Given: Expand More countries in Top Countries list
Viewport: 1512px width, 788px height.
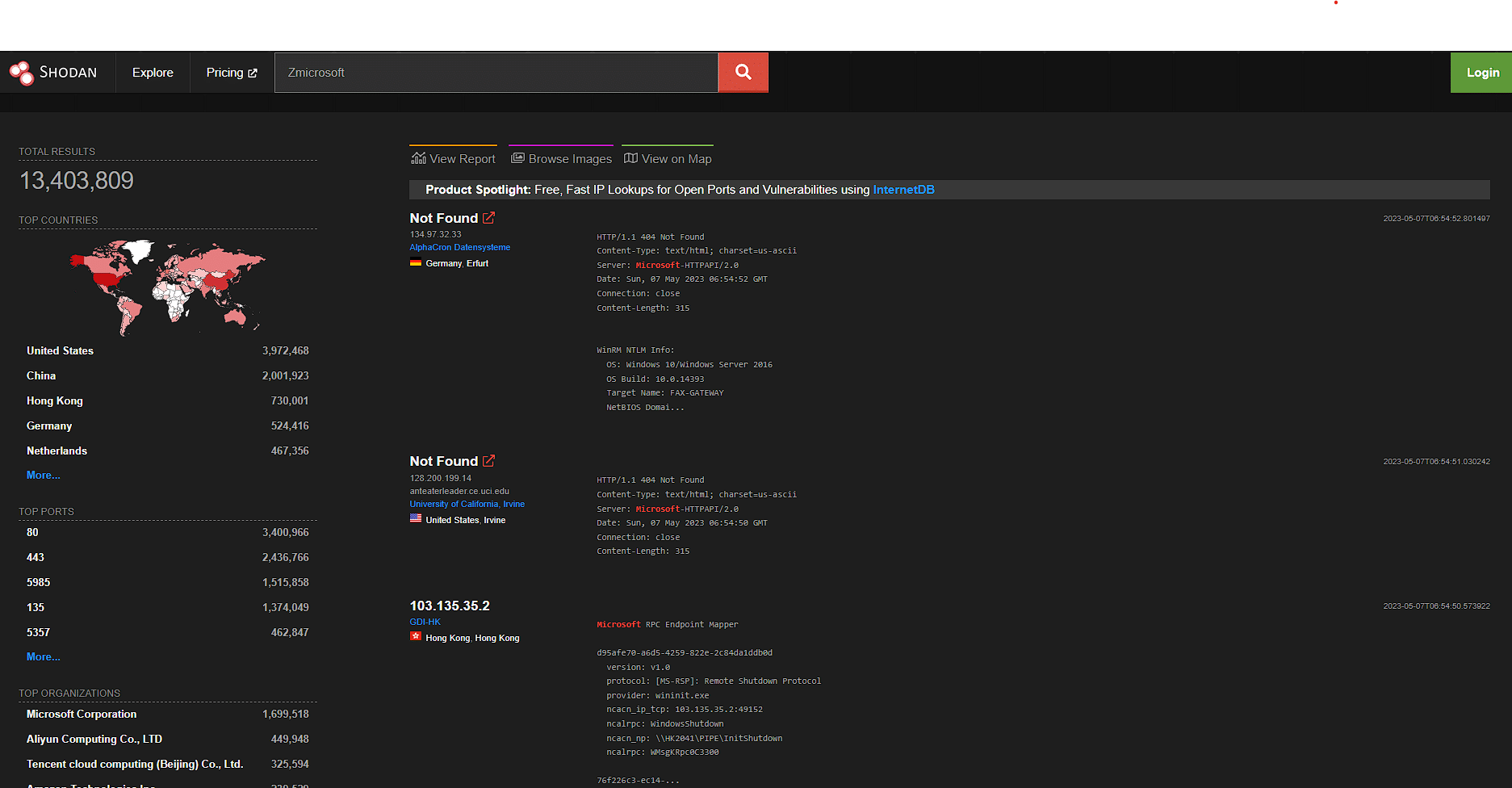Looking at the screenshot, I should click(43, 475).
